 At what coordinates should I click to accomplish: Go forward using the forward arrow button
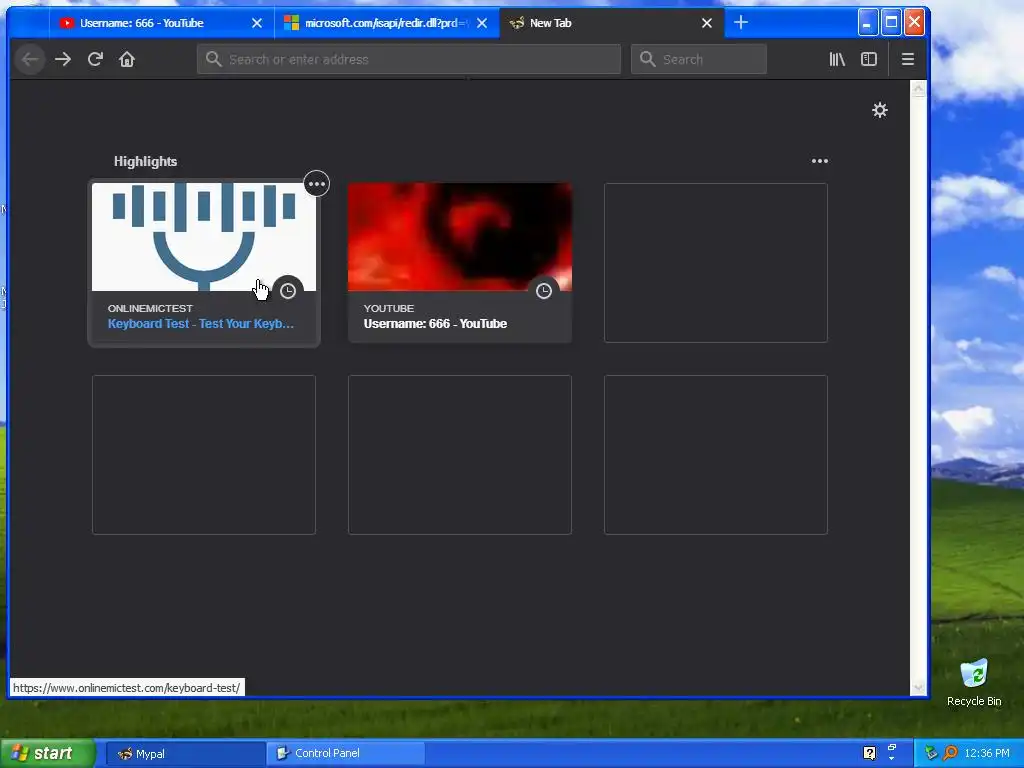[x=63, y=59]
